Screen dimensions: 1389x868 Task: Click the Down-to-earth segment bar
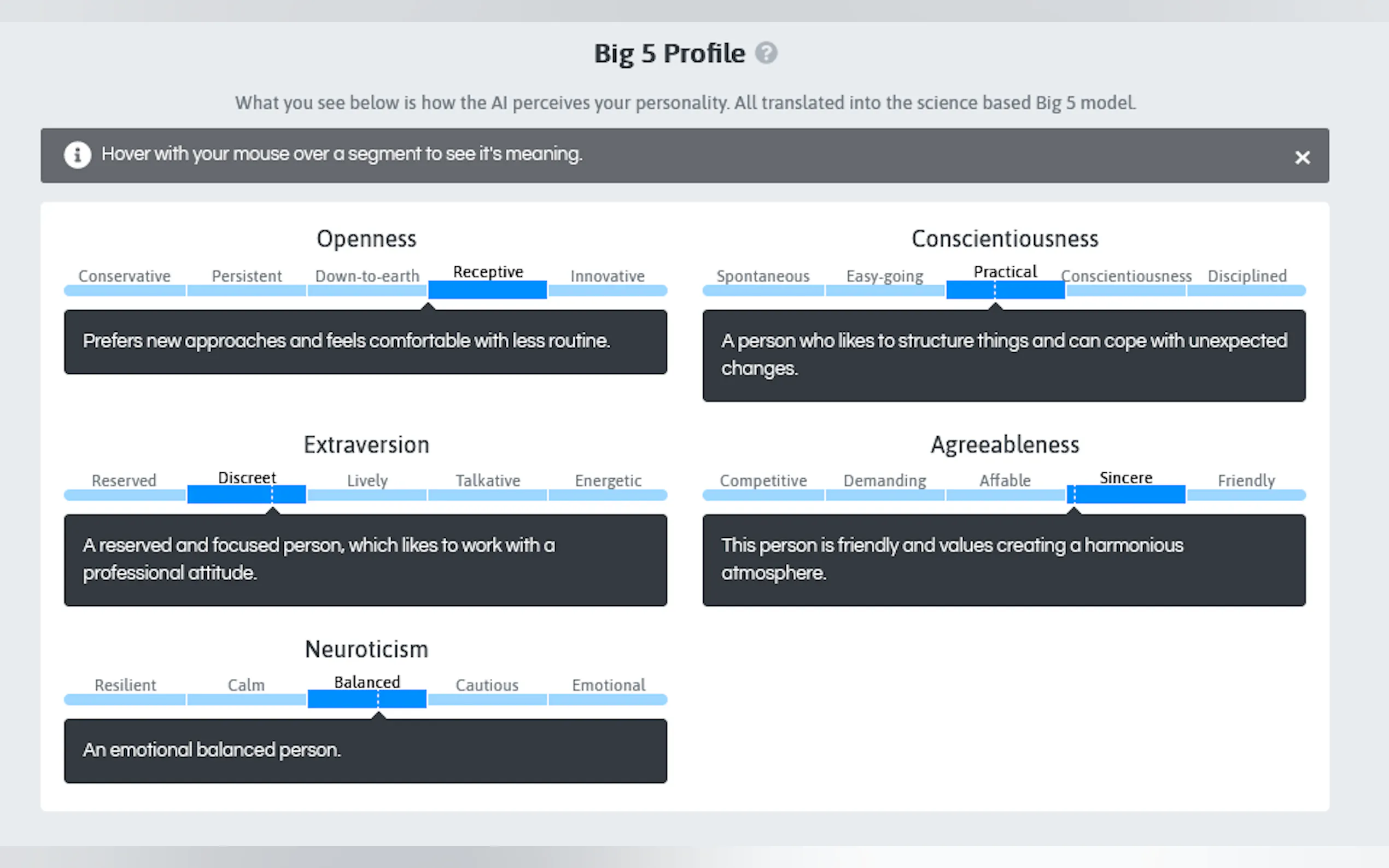[x=366, y=290]
